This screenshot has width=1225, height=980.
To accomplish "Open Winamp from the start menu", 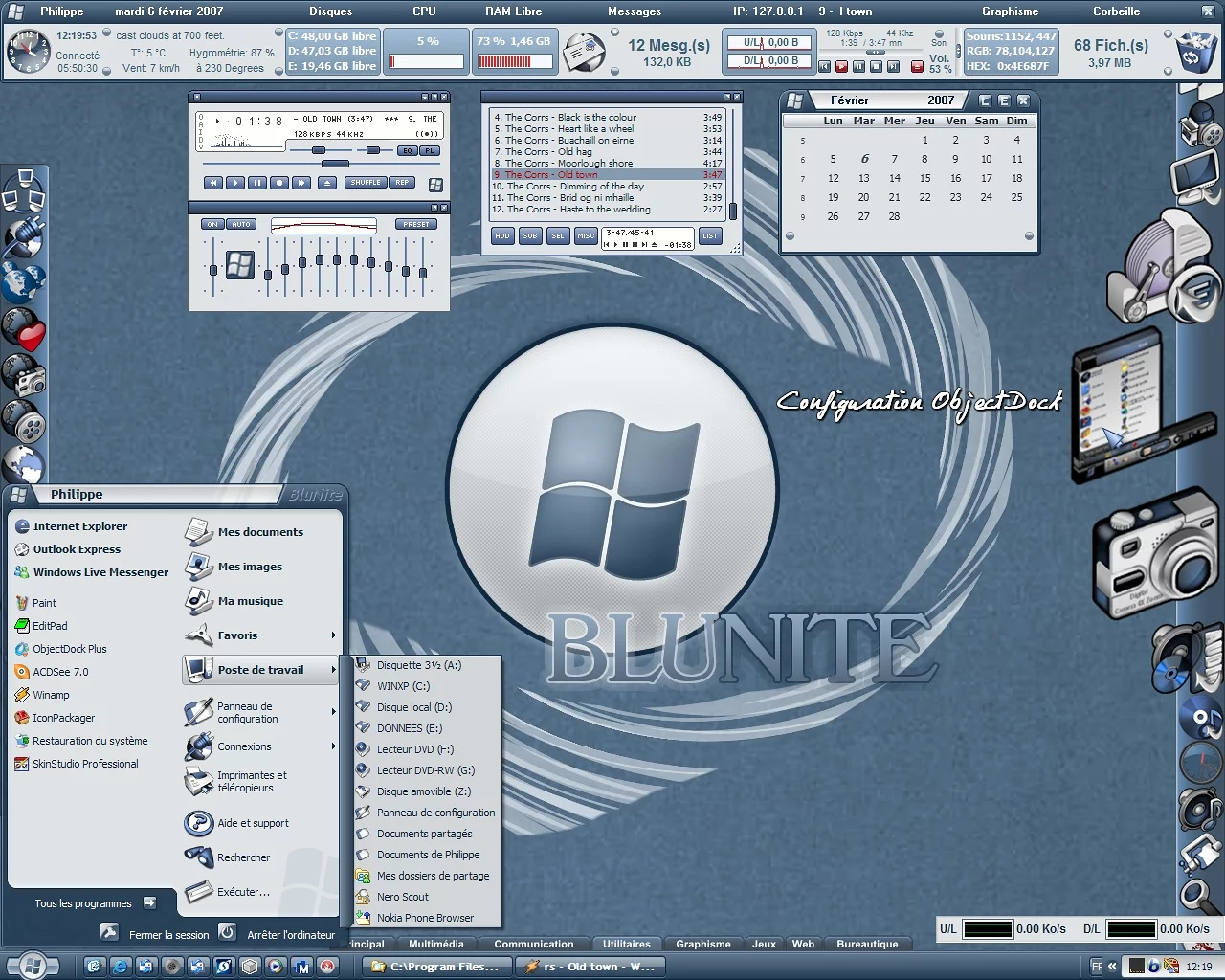I will point(51,695).
